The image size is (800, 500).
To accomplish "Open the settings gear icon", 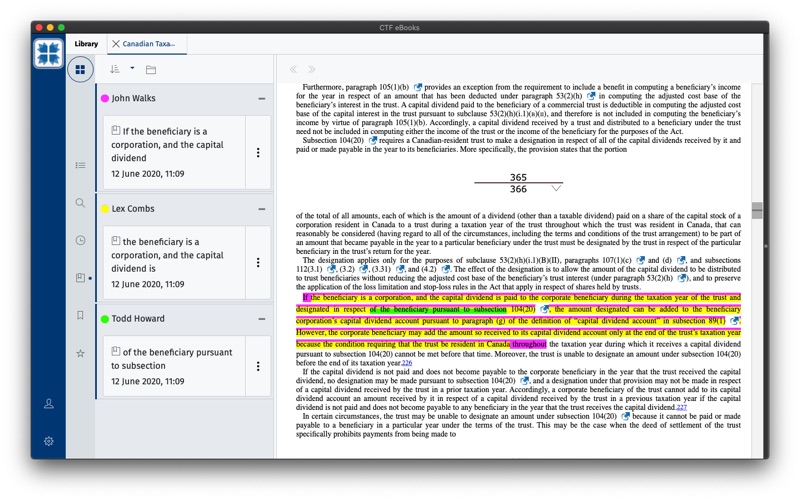I will coord(49,441).
